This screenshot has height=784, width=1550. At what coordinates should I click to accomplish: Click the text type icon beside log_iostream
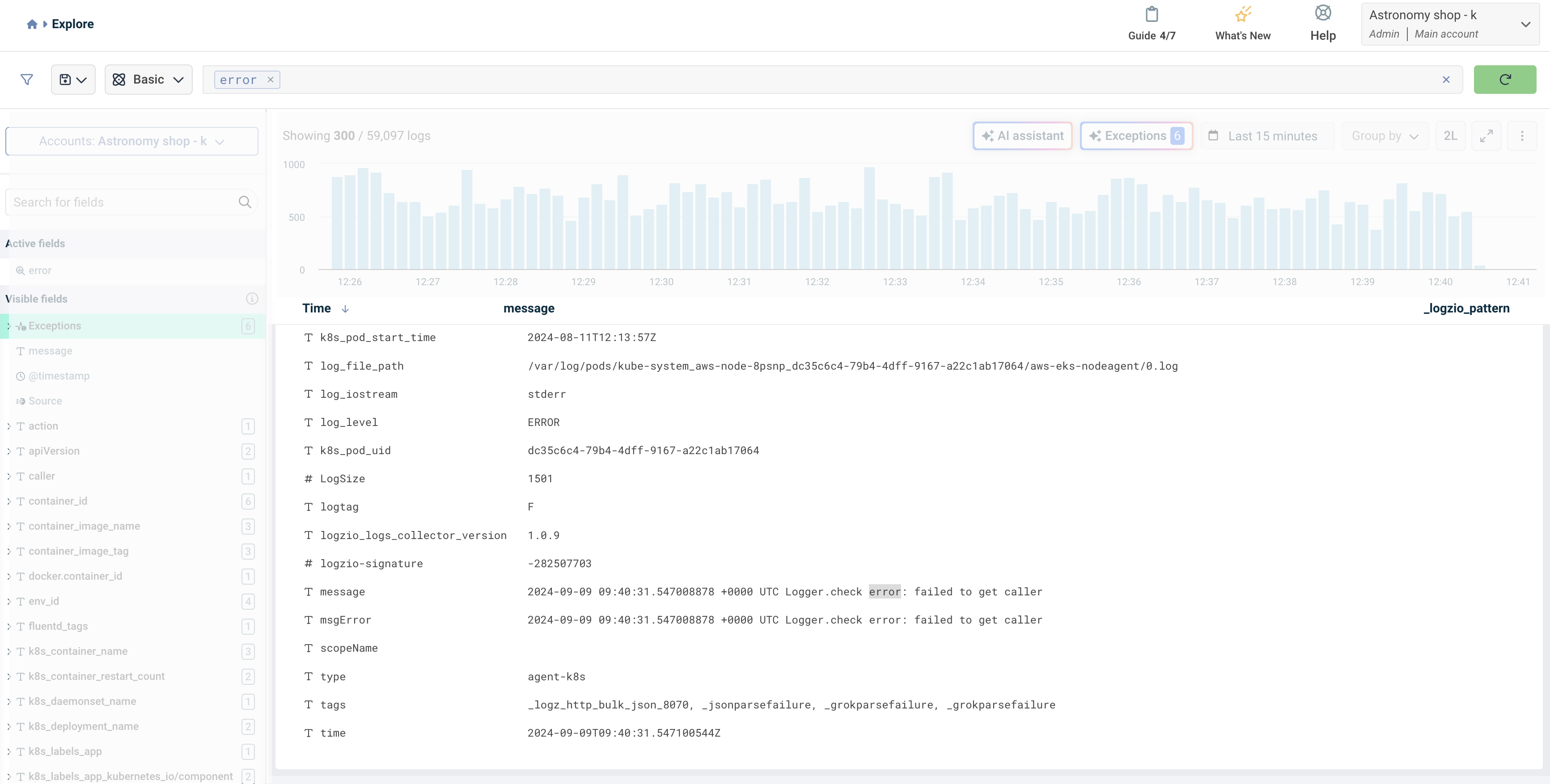[x=308, y=394]
